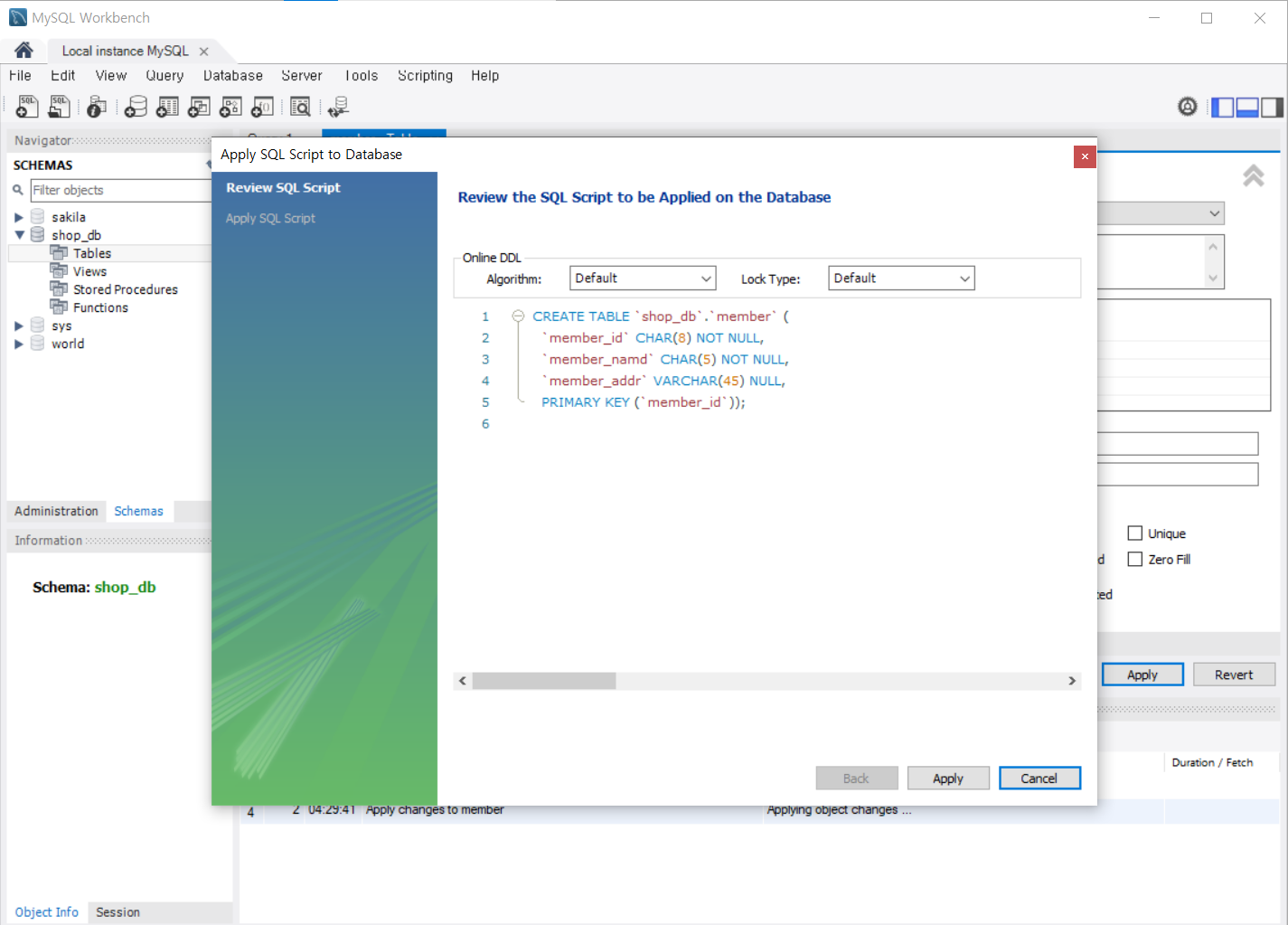1288x925 pixels.
Task: Click the search table data icon
Action: (x=300, y=107)
